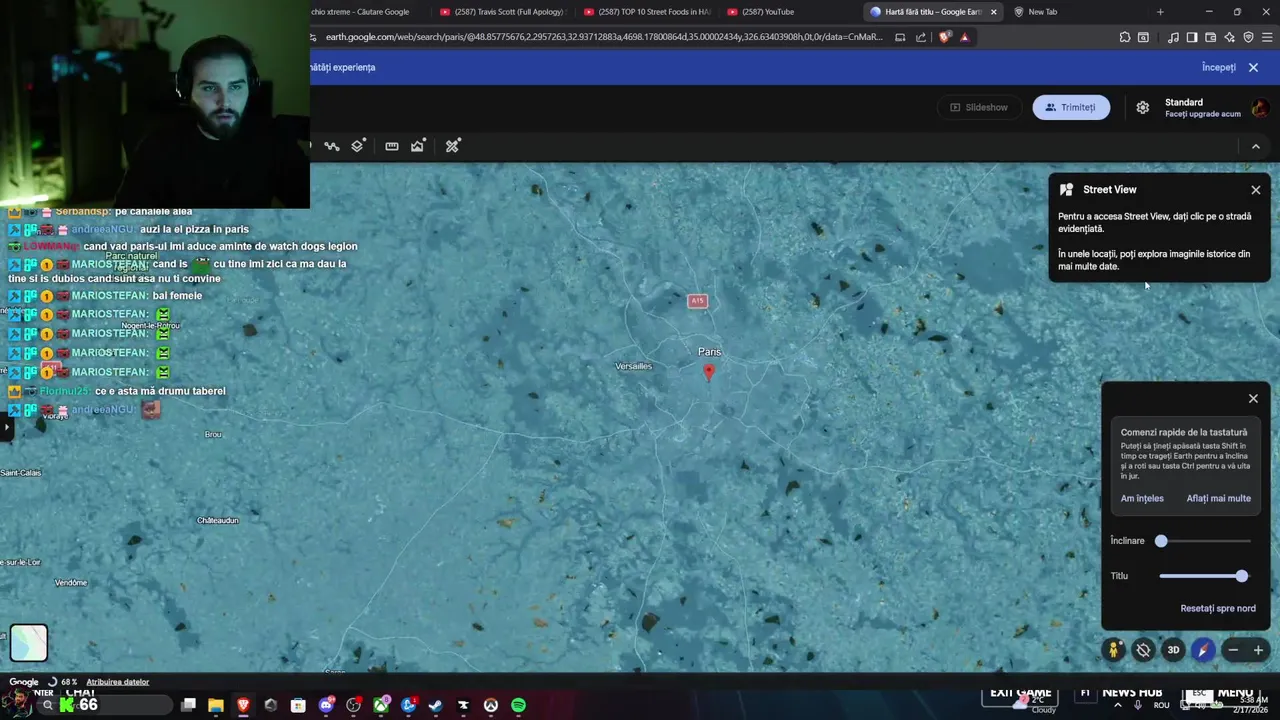Click Începeți in the blue banner

(1219, 67)
